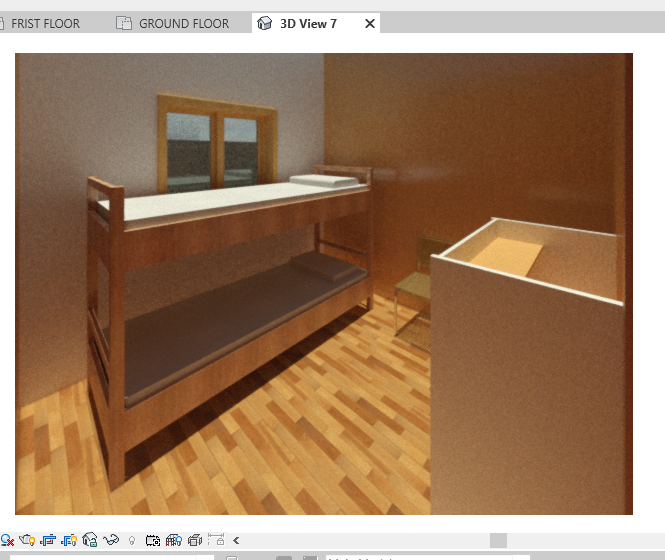Click the horizontal scrollbar thumb below the view
665x560 pixels.
tap(498, 540)
